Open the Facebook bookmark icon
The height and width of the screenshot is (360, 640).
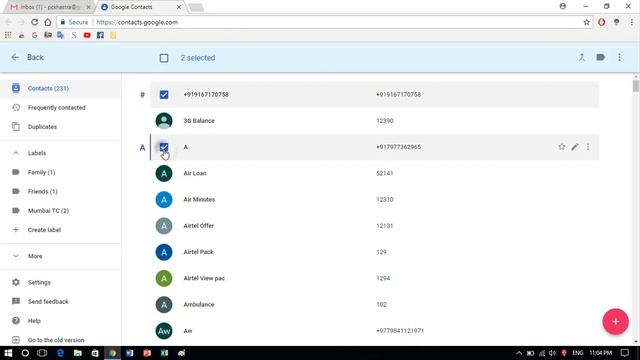pyautogui.click(x=100, y=36)
